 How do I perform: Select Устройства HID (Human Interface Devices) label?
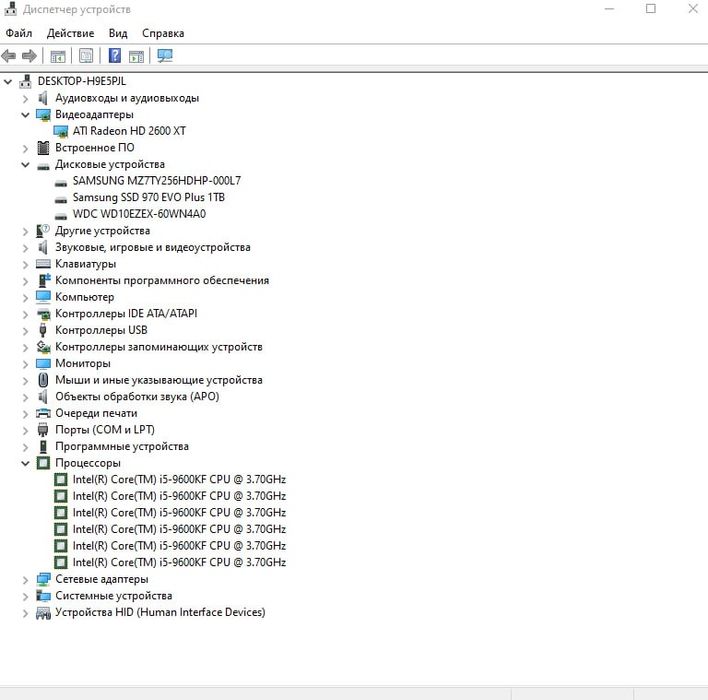[160, 612]
